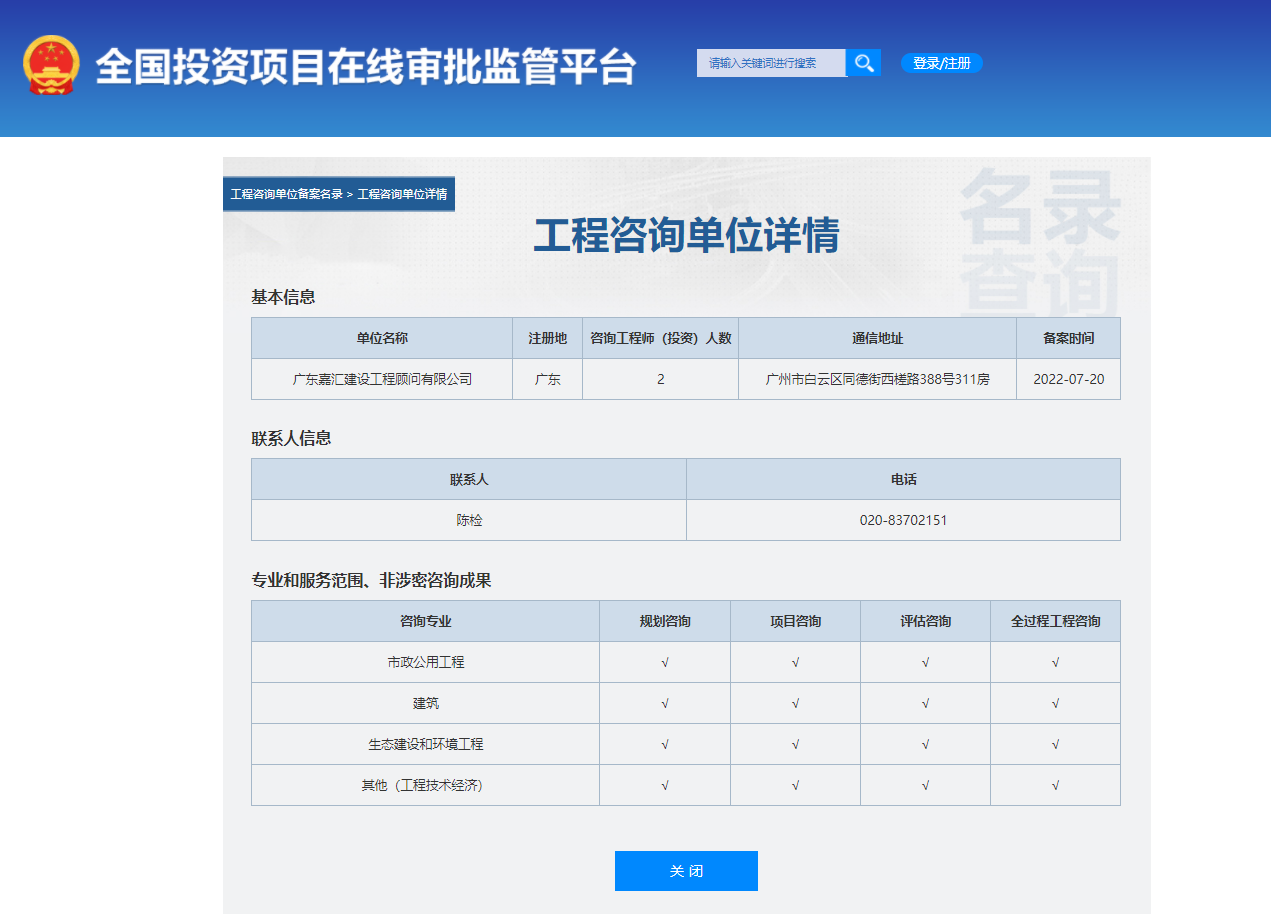1274x914 pixels.
Task: Click 建筑 checkmark under 项目咨询
Action: [x=796, y=703]
